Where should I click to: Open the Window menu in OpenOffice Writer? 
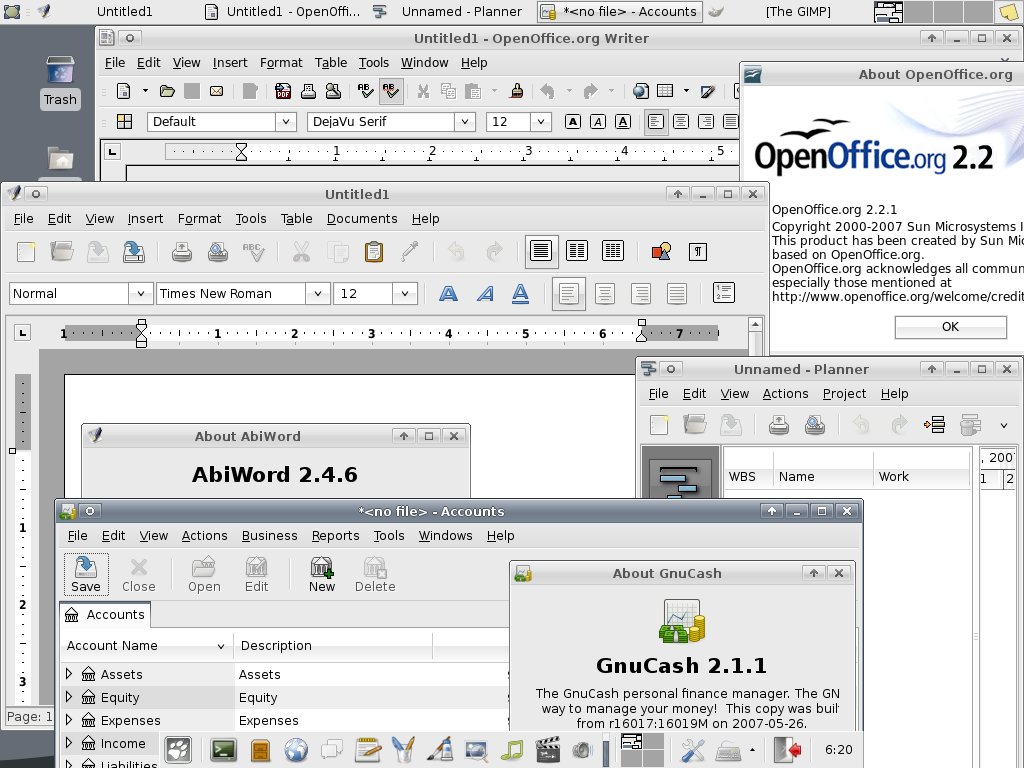(424, 63)
